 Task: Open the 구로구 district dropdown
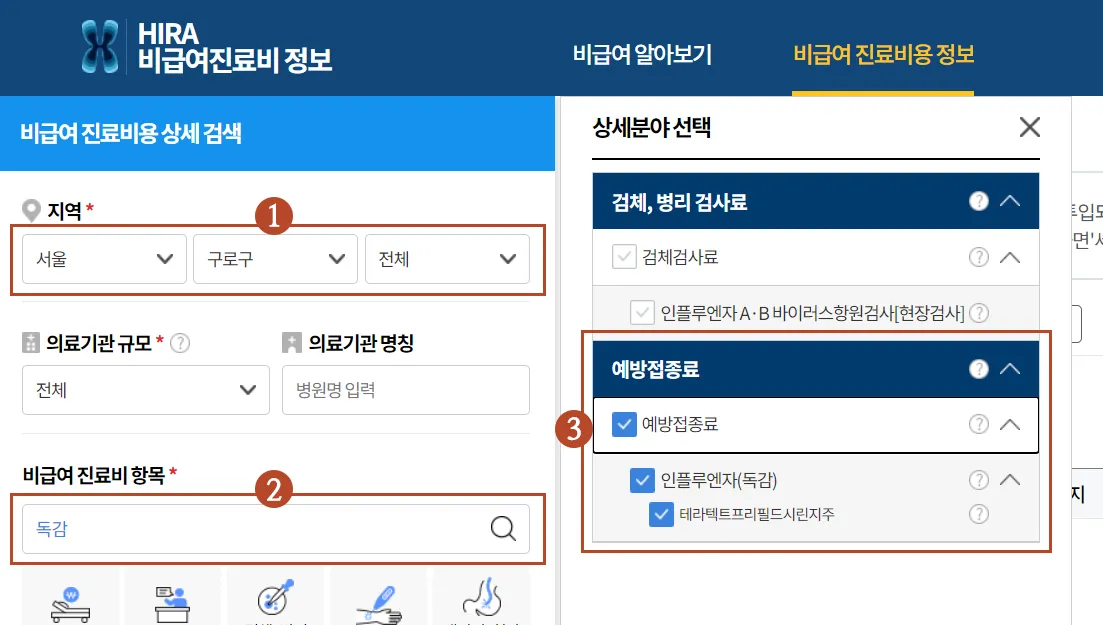click(x=274, y=258)
